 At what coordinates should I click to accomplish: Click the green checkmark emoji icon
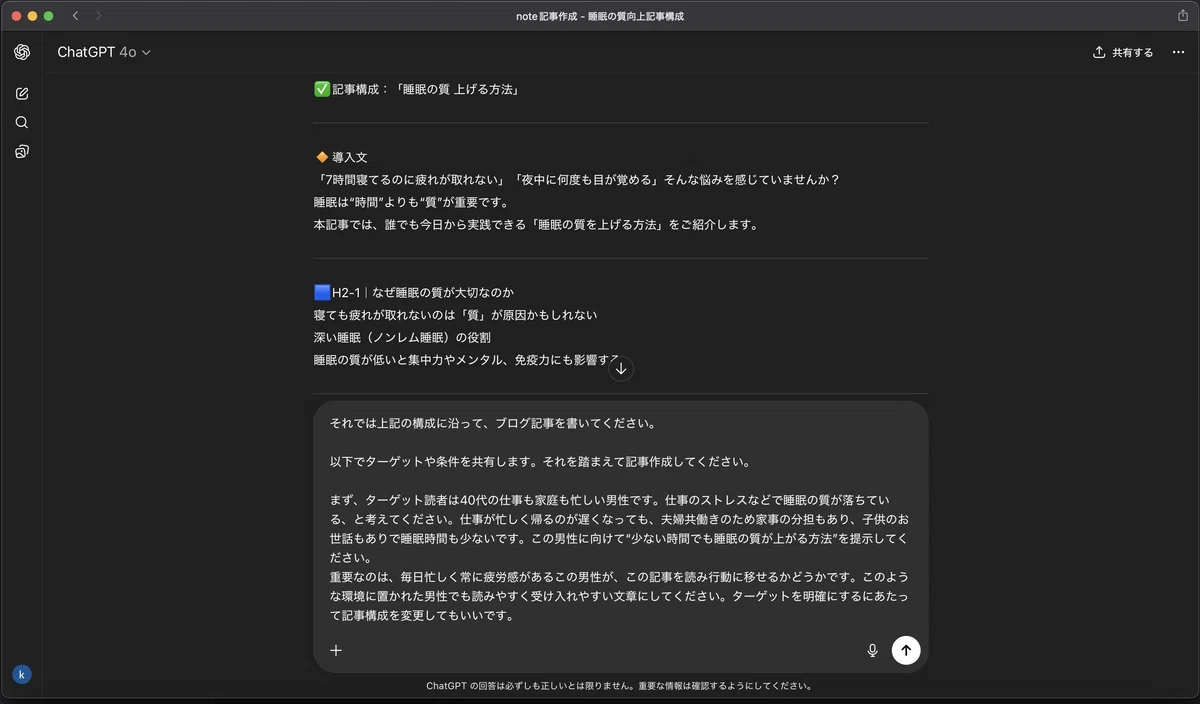[322, 89]
